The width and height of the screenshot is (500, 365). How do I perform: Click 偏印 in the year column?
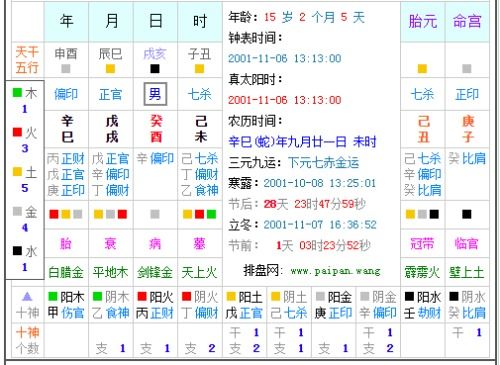click(66, 94)
